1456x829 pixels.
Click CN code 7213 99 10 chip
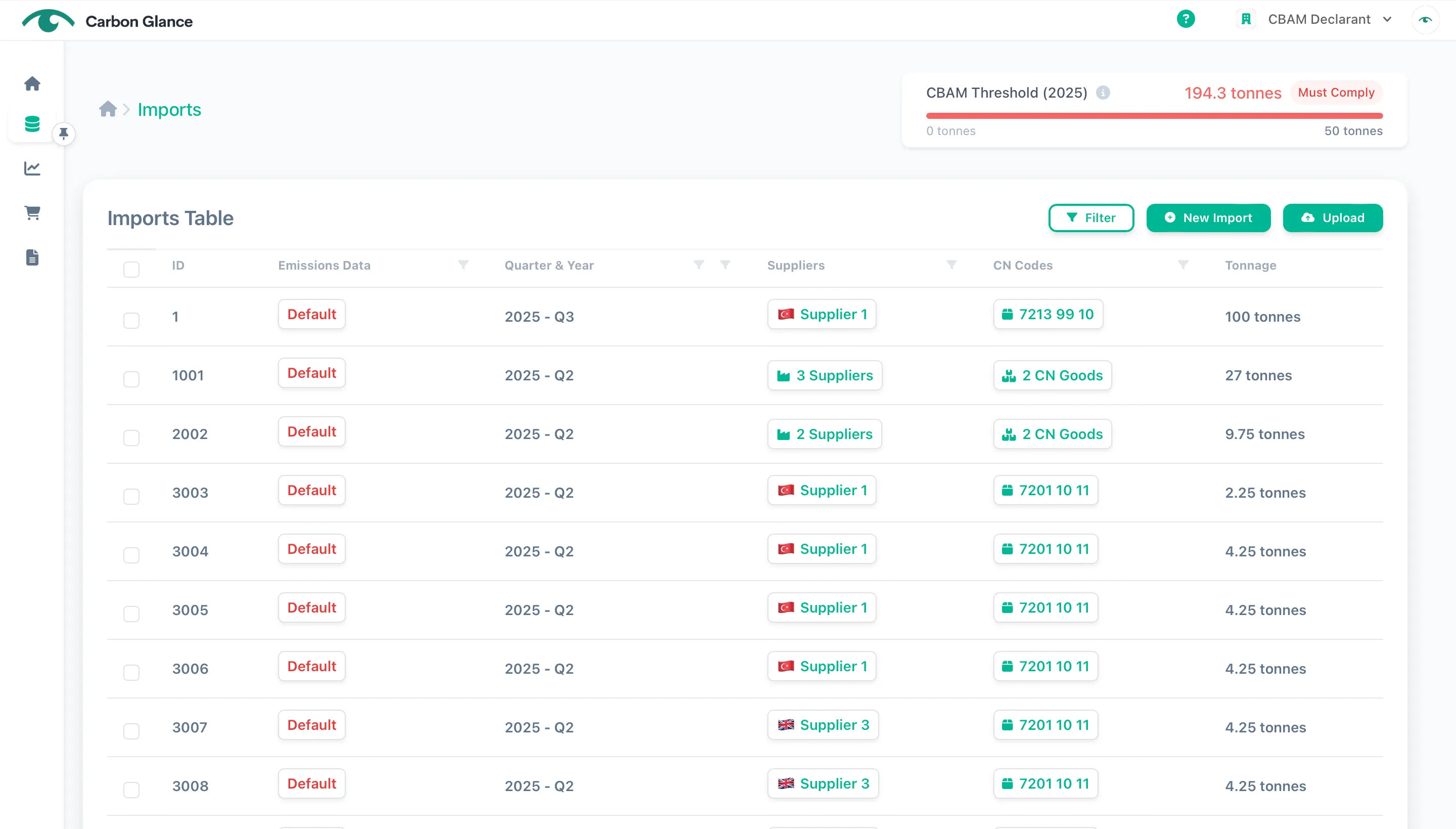pyautogui.click(x=1048, y=314)
